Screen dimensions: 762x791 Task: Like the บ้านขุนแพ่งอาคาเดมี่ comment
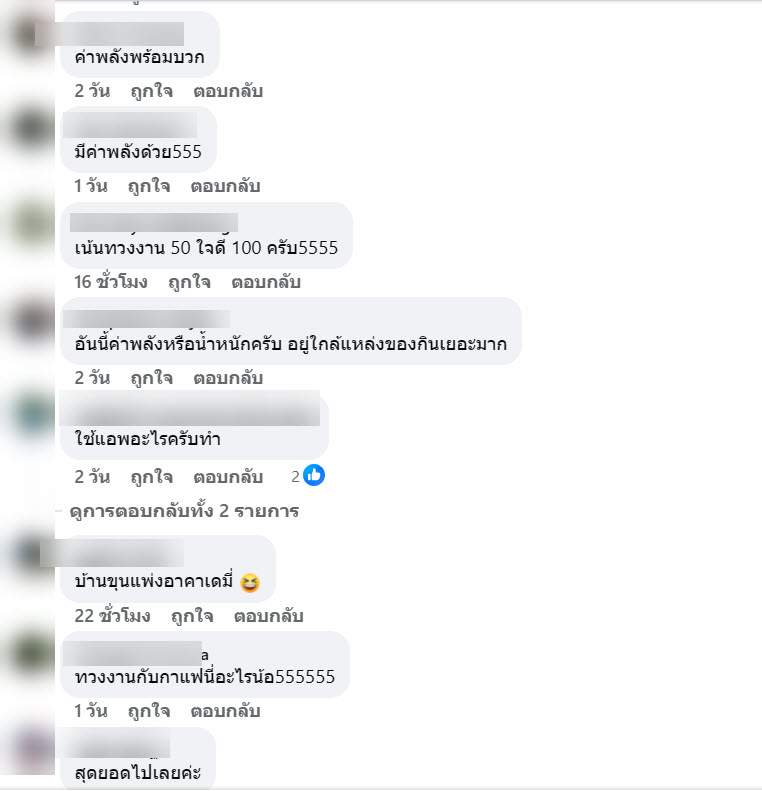click(192, 616)
